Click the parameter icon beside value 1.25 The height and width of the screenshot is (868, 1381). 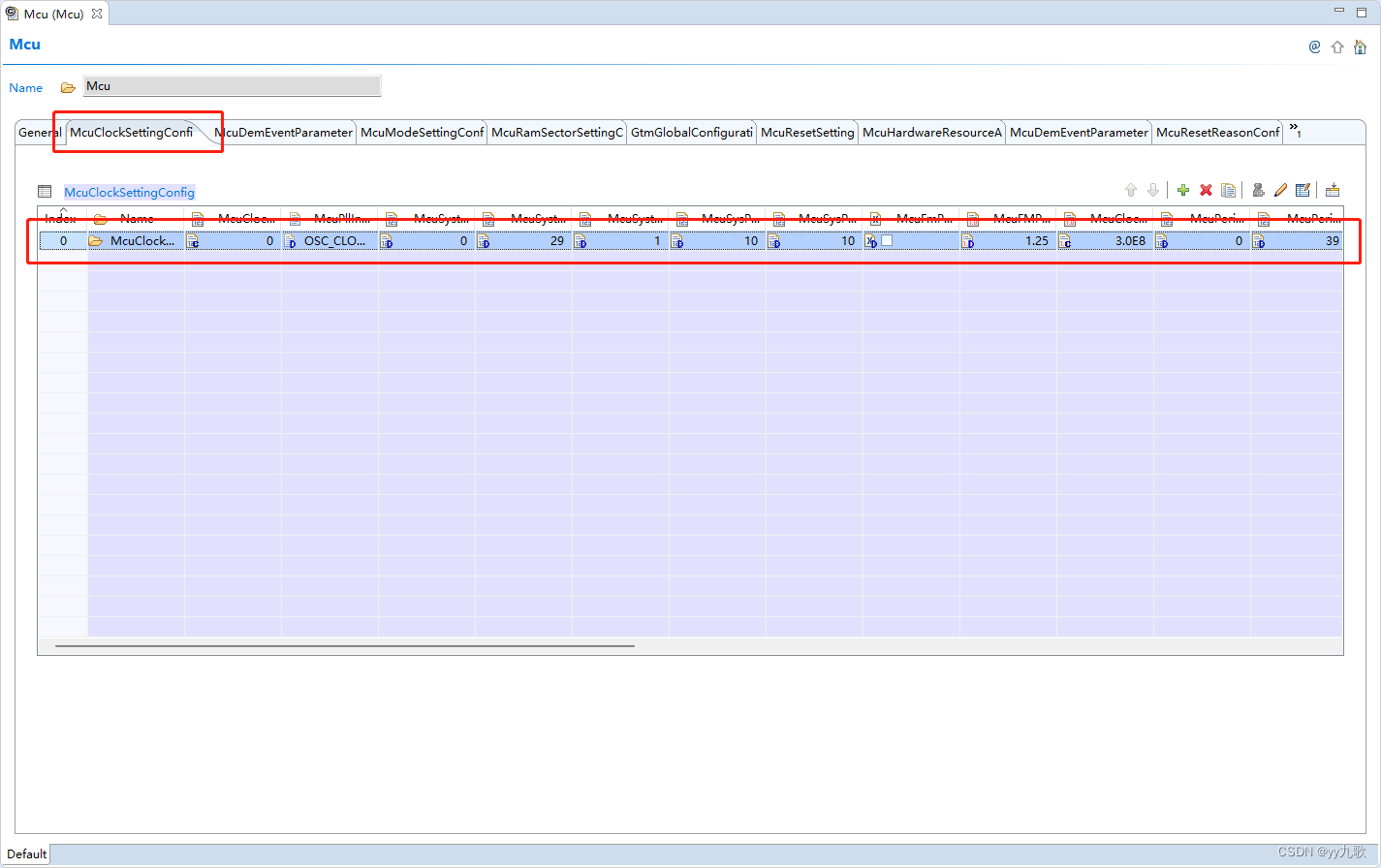[968, 241]
